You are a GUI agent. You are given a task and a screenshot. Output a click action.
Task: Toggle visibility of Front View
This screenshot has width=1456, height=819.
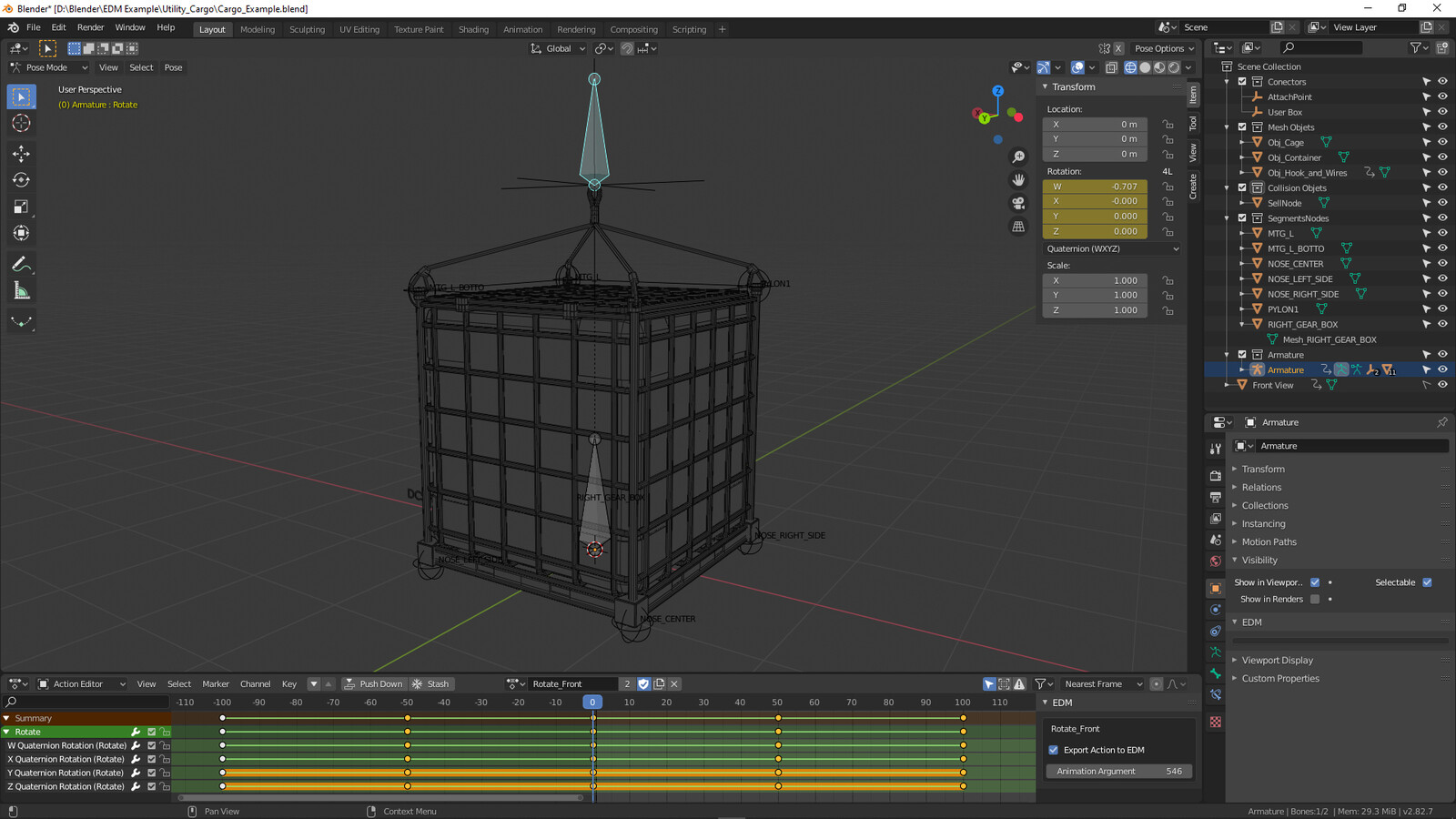pos(1442,385)
